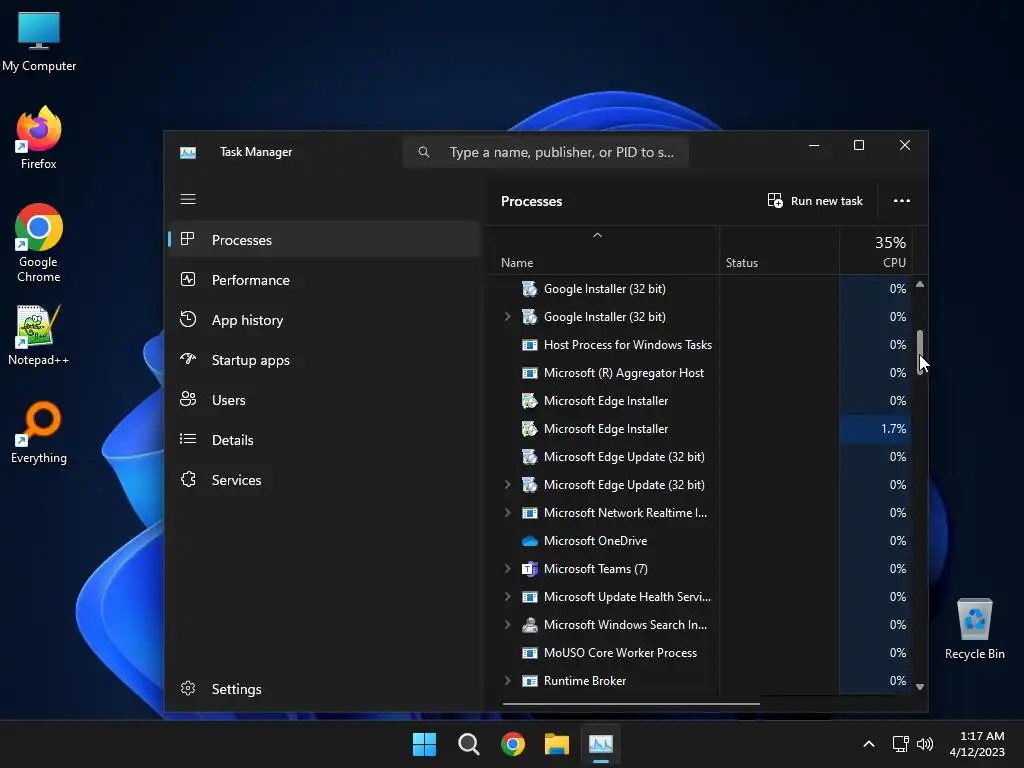Click the scroll up arrow of process list
Image resolution: width=1024 pixels, height=768 pixels.
(920, 284)
